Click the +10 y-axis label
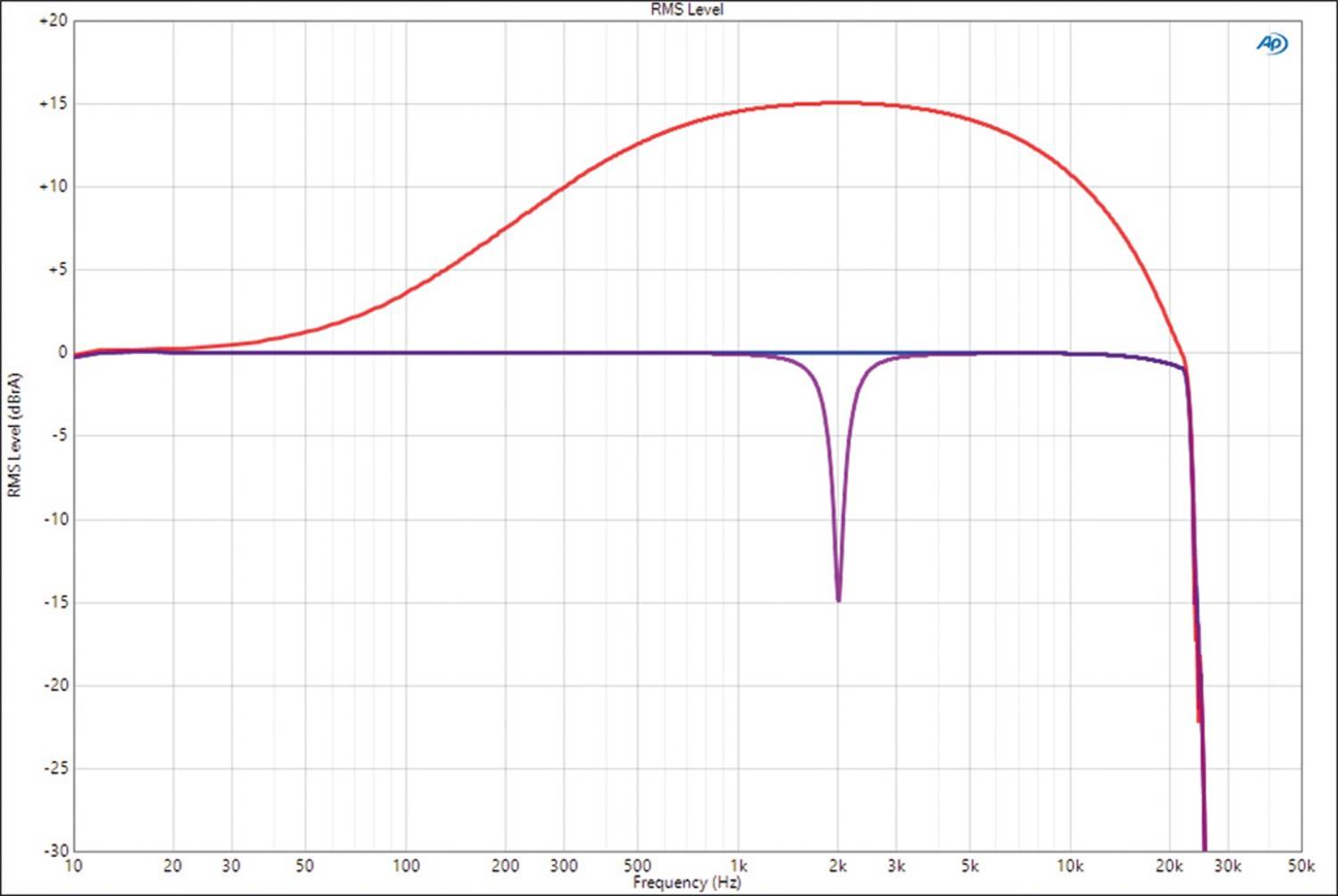Screen dimensions: 1338x896 [x=53, y=186]
